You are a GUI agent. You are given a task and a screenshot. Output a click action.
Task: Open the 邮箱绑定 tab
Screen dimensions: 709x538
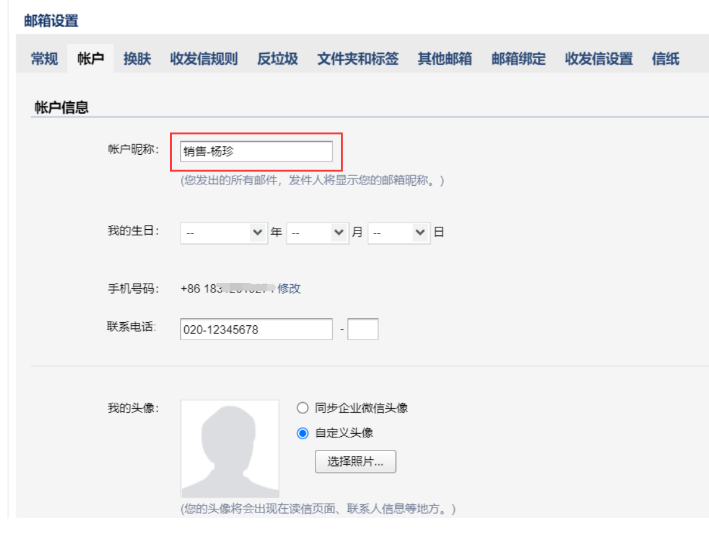518,59
